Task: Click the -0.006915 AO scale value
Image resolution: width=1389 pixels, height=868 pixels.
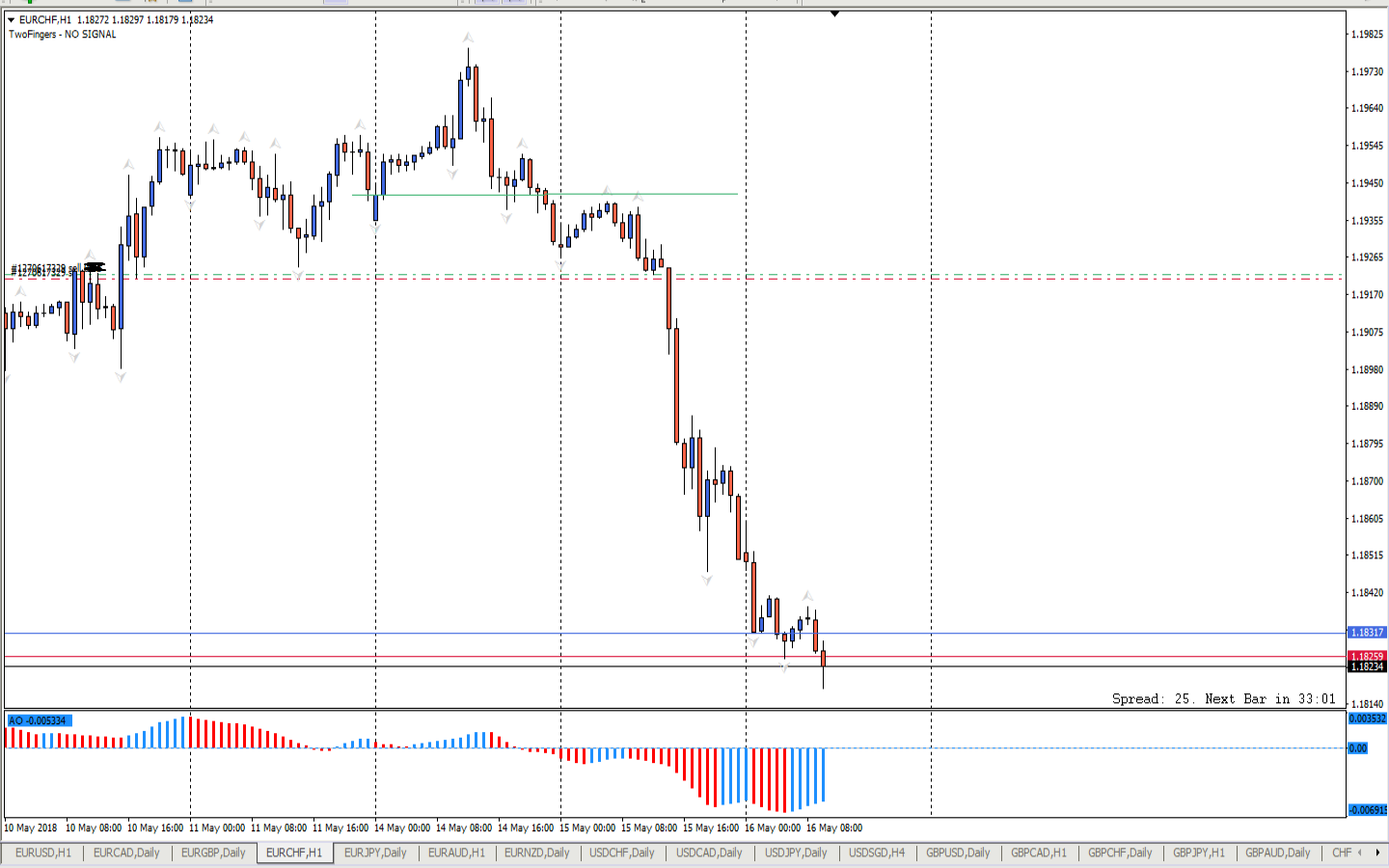Action: click(1367, 810)
